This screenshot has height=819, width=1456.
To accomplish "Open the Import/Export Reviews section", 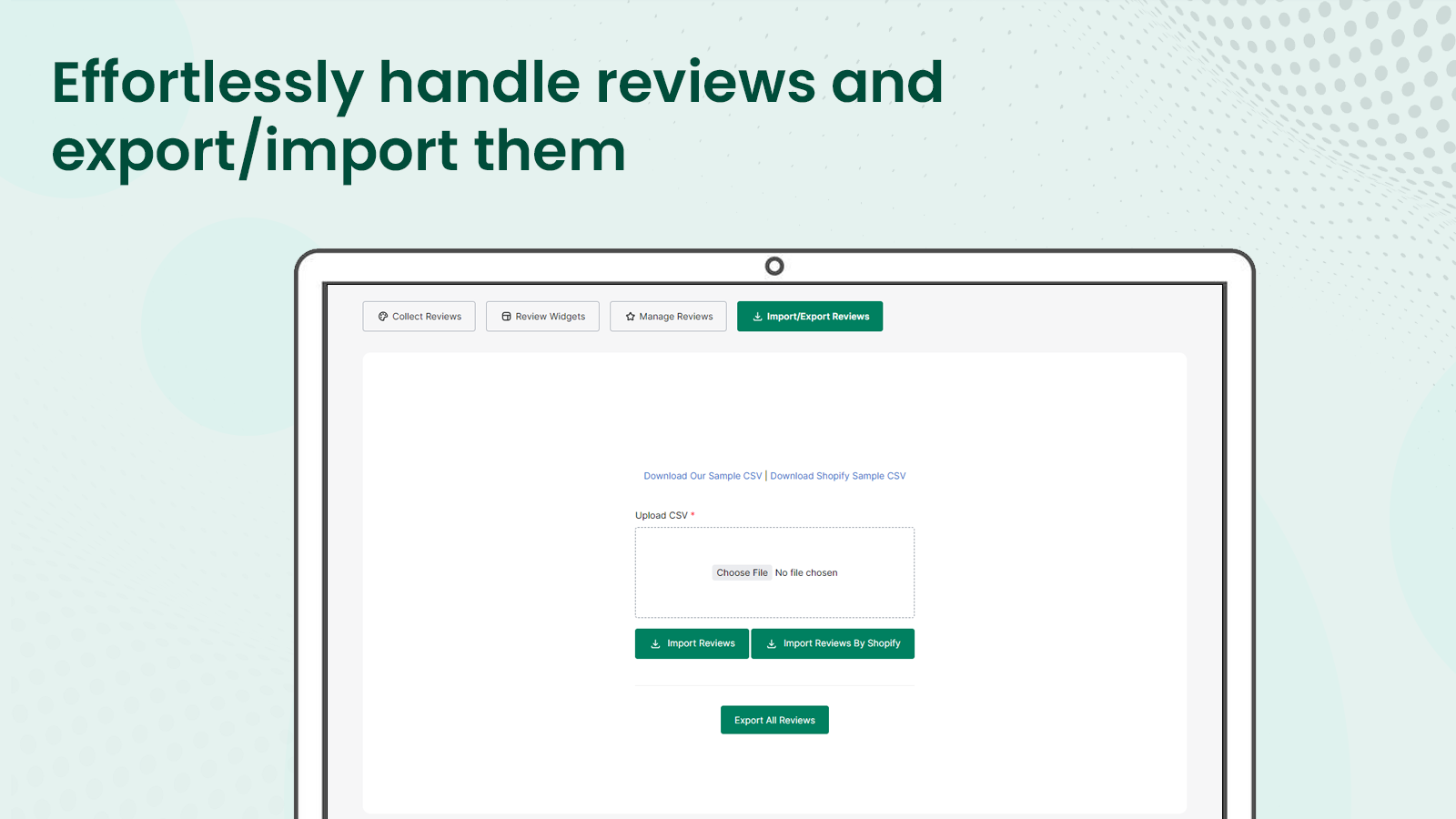I will tap(810, 316).
